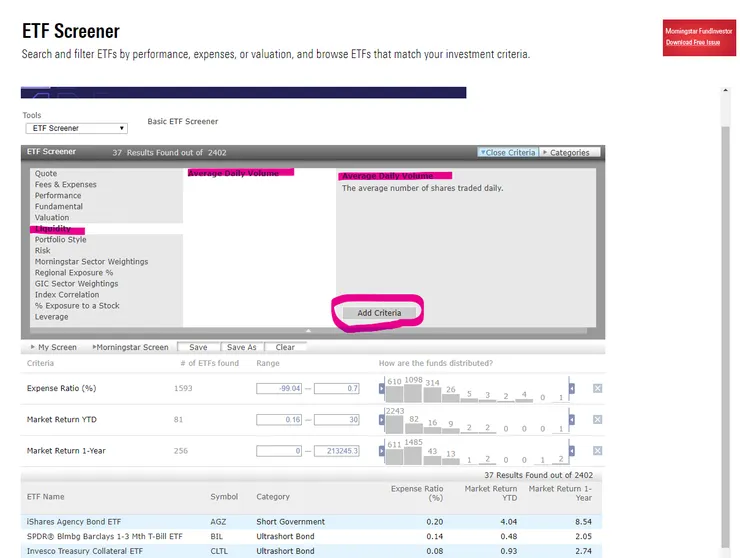Click the Add Criteria button

pos(379,313)
